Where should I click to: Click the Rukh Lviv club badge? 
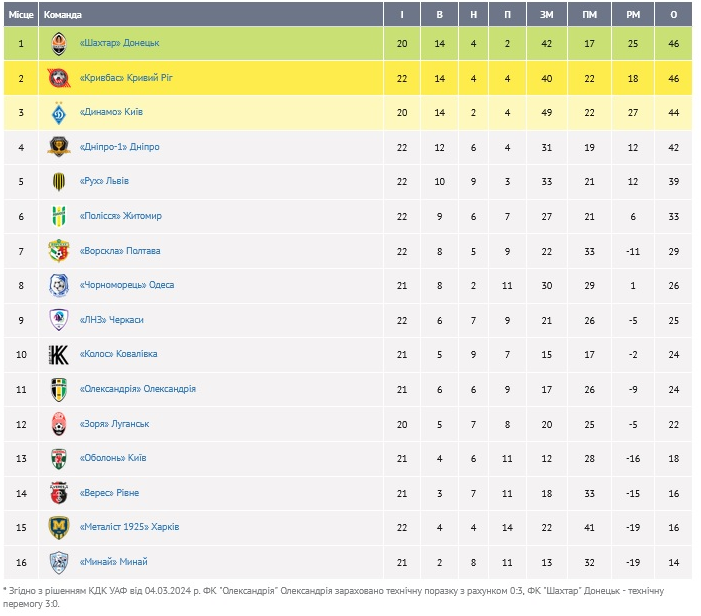click(x=59, y=181)
